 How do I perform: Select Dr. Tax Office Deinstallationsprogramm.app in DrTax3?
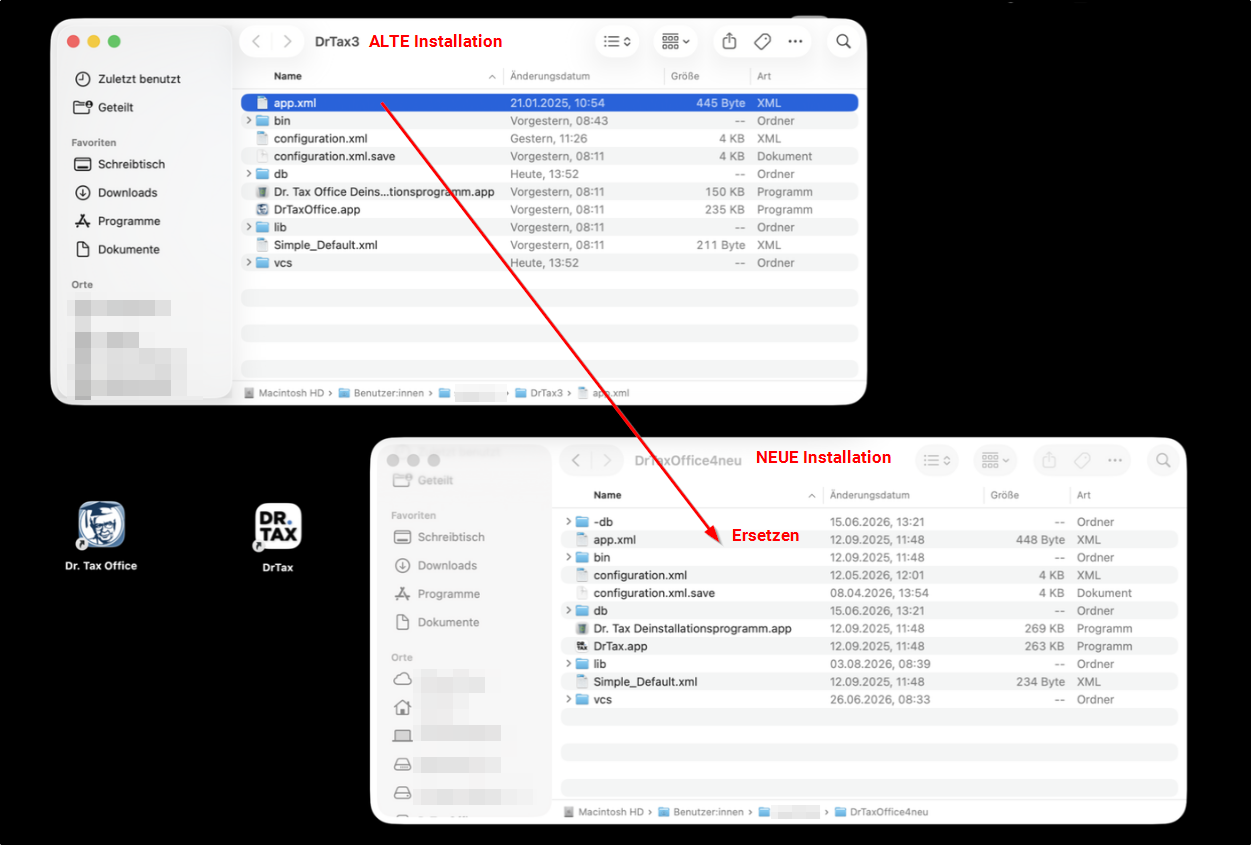[549, 192]
